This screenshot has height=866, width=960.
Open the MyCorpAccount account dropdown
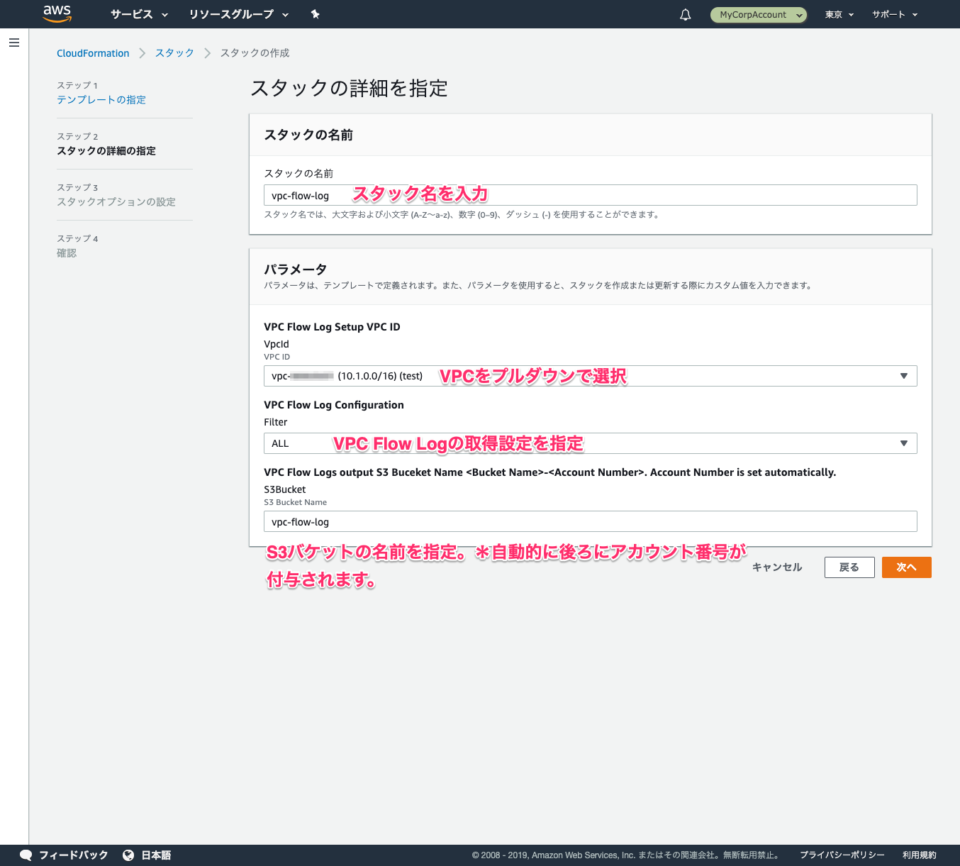(x=758, y=14)
